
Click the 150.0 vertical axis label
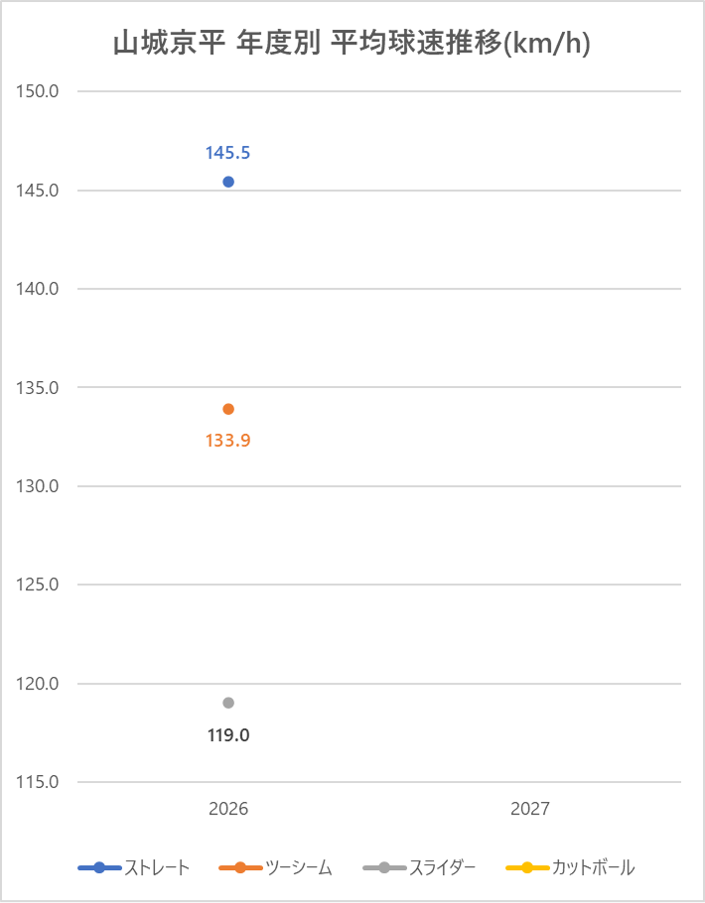40,91
